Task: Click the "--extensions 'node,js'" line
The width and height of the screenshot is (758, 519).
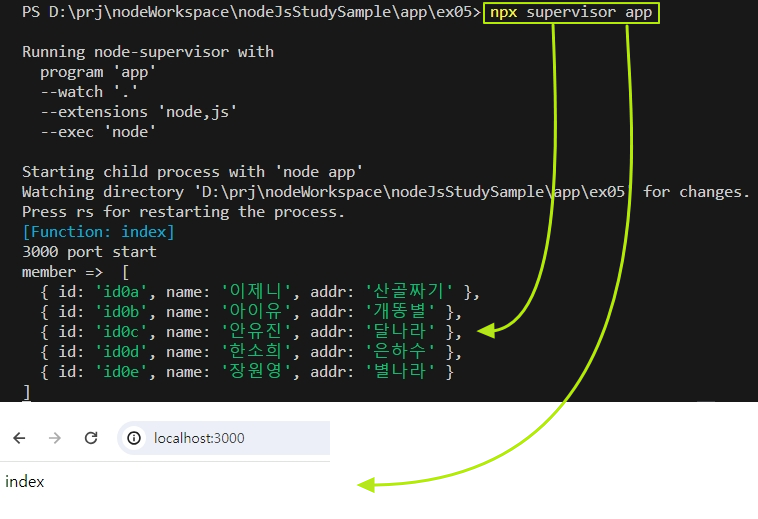Action: pyautogui.click(x=138, y=112)
